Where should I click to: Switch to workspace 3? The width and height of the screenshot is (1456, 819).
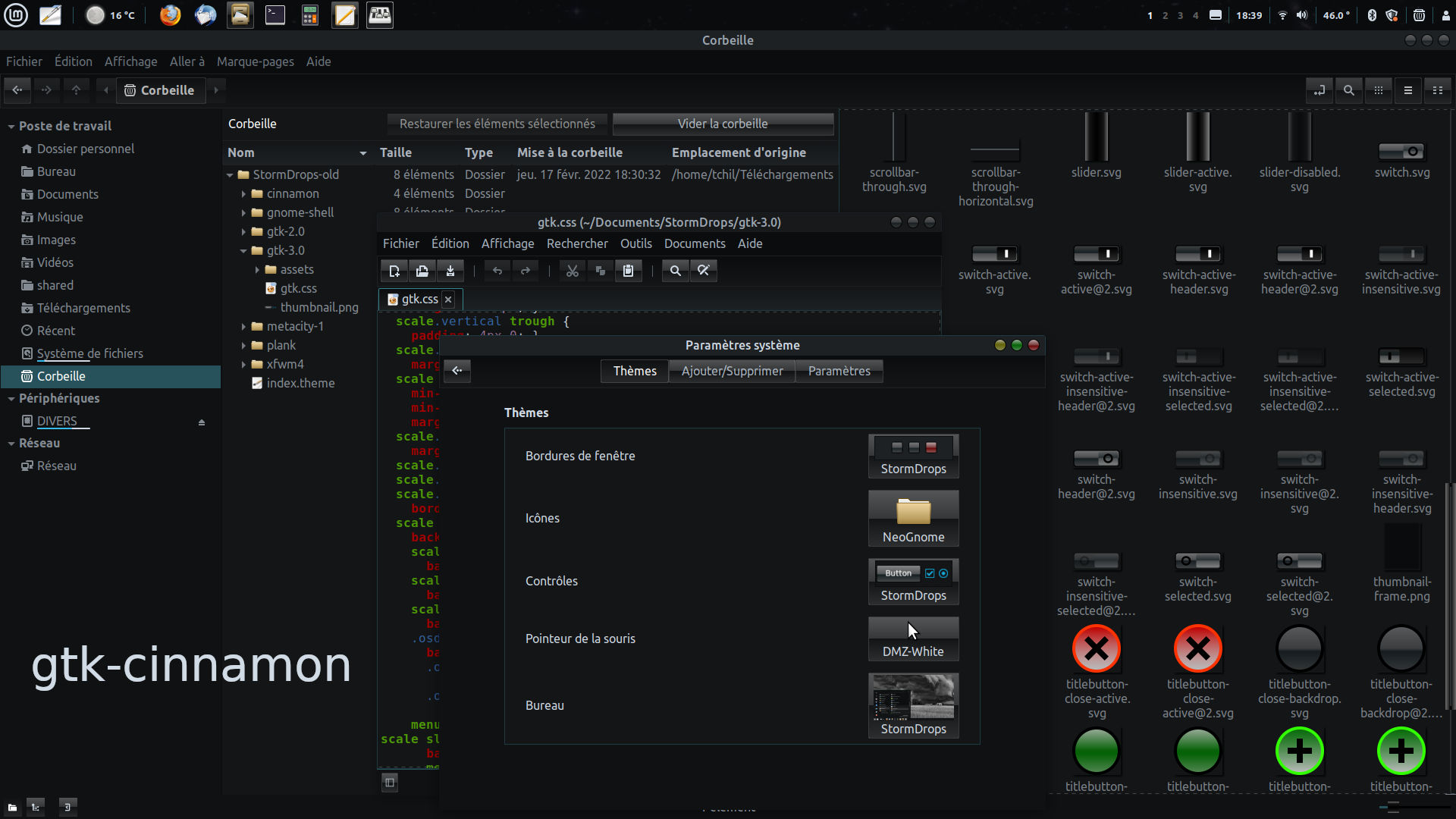coord(1181,15)
